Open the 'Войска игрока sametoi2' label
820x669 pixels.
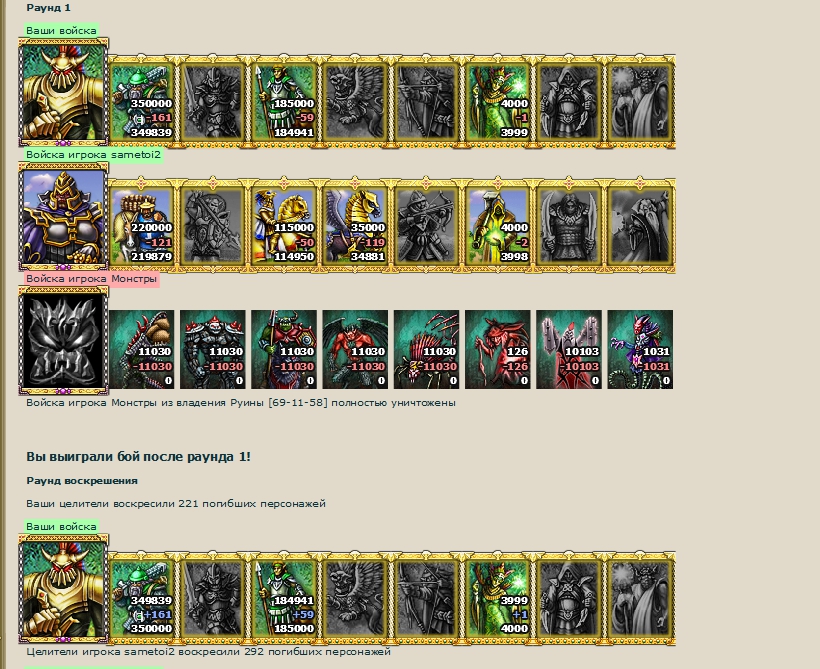93,155
